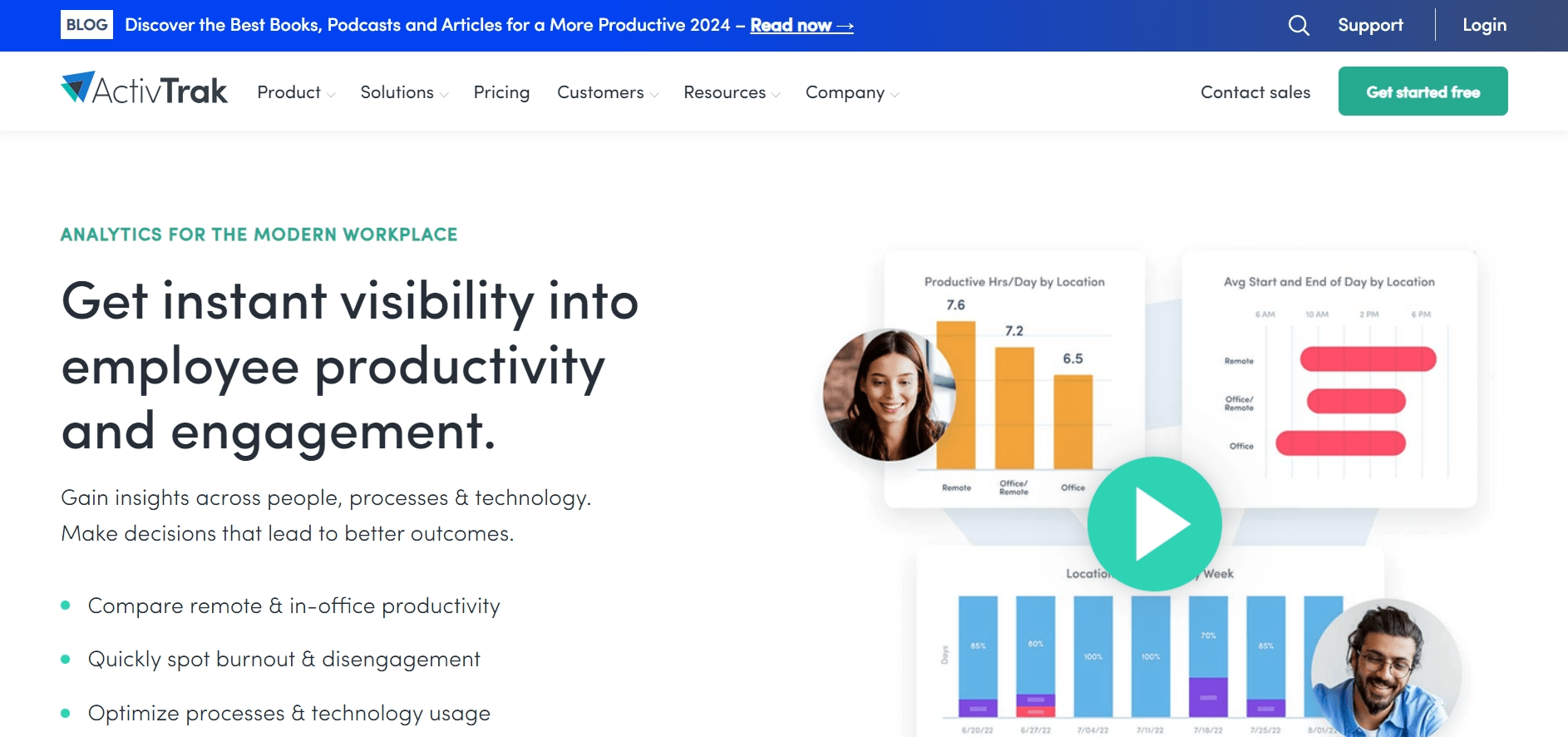Go to the Pricing page

[501, 92]
